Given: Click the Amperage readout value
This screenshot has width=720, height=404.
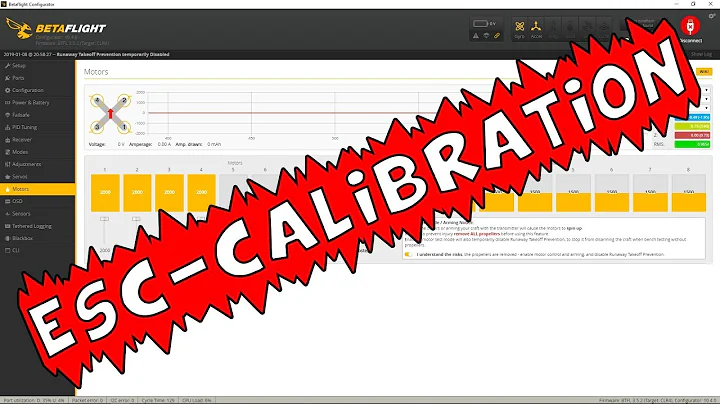Looking at the screenshot, I should [x=164, y=144].
